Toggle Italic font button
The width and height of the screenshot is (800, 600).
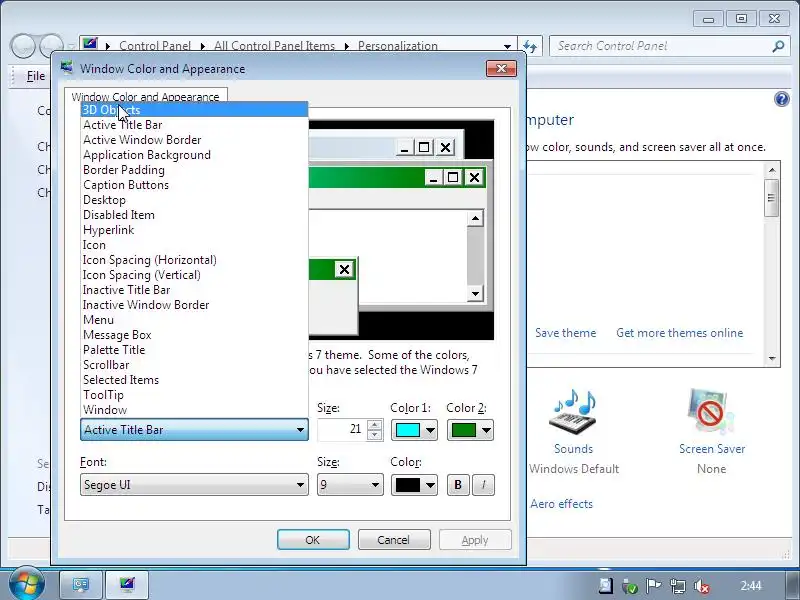tap(483, 485)
